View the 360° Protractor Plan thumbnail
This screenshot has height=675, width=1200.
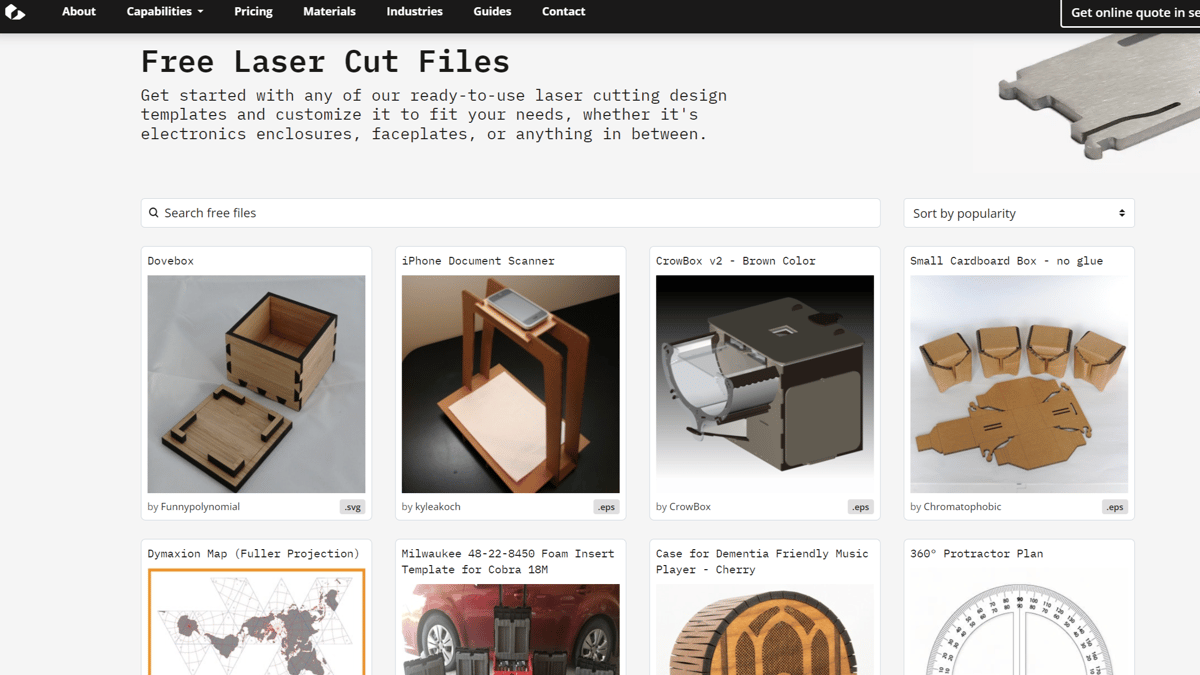(x=1019, y=622)
